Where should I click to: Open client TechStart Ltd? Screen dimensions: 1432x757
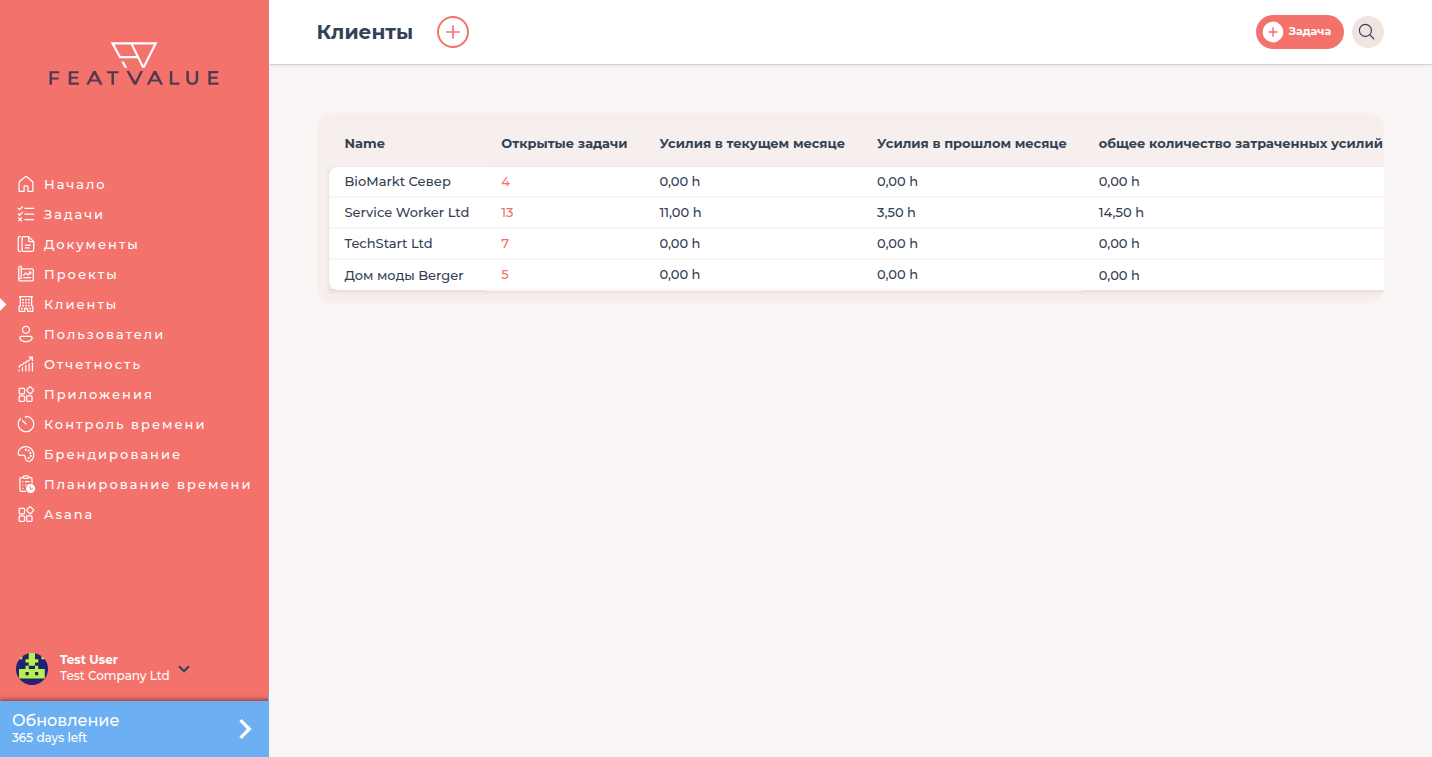click(x=388, y=244)
